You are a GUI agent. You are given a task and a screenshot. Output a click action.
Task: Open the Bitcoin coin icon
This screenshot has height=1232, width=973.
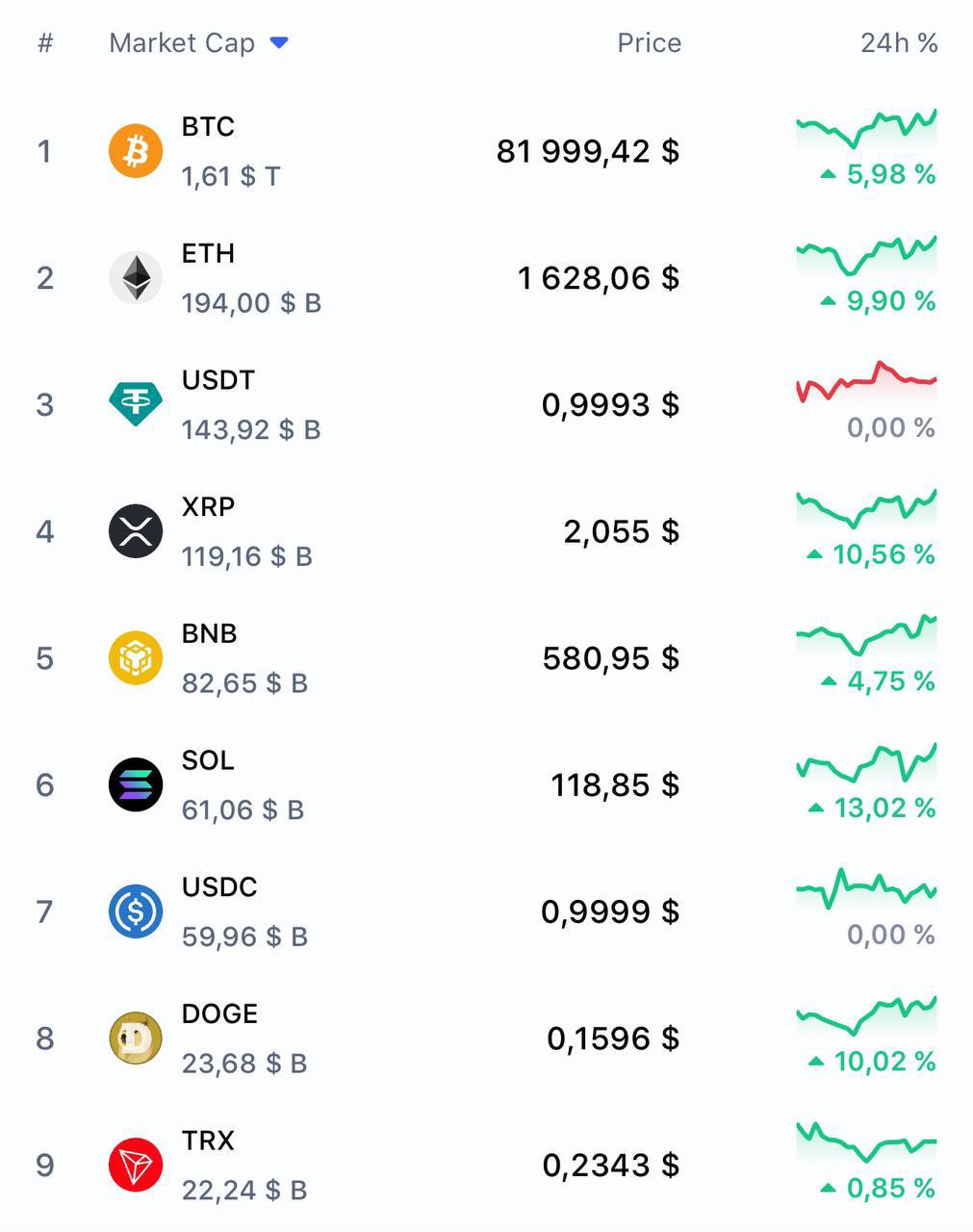[136, 151]
